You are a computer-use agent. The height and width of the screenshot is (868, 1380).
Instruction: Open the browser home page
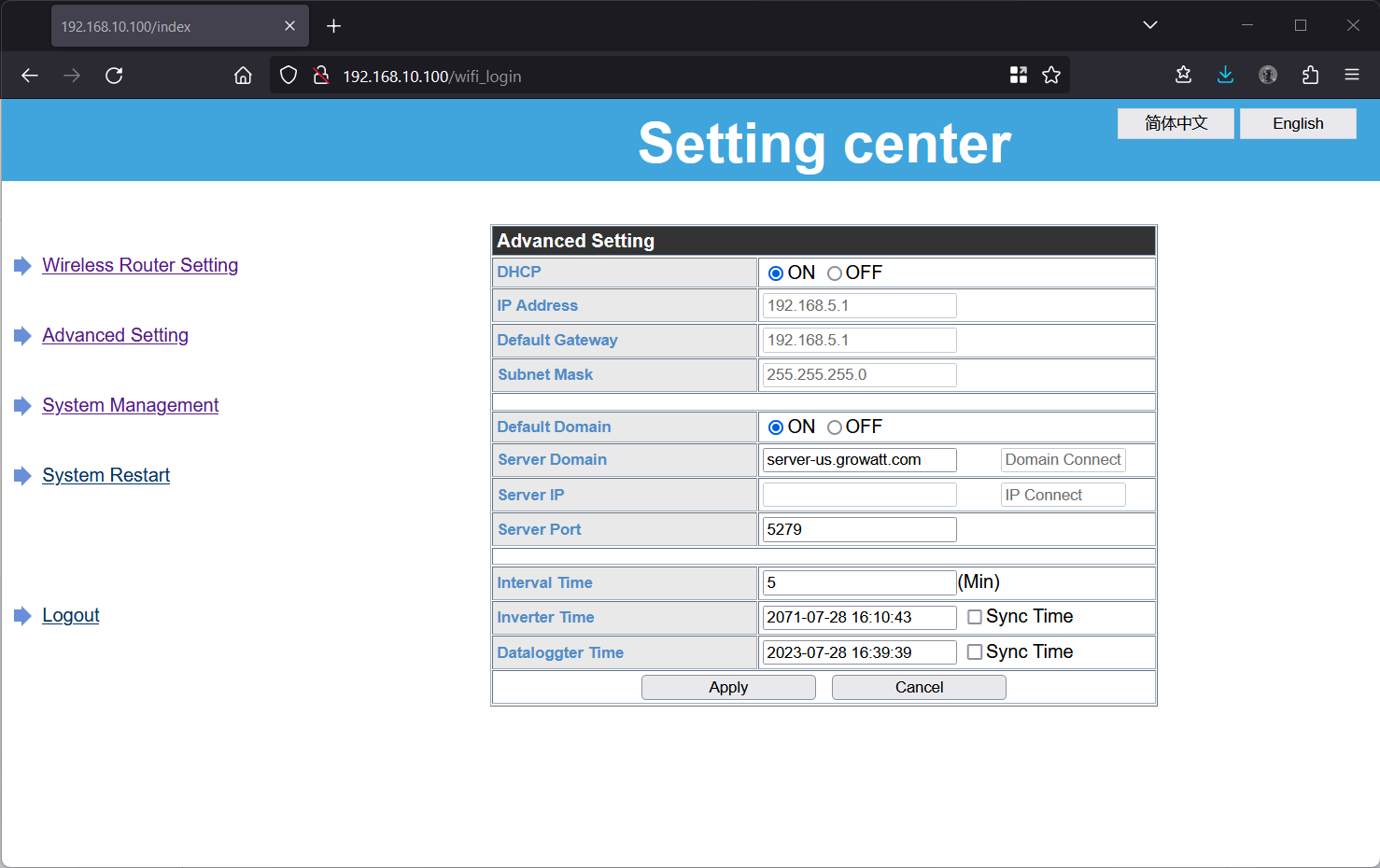243,76
